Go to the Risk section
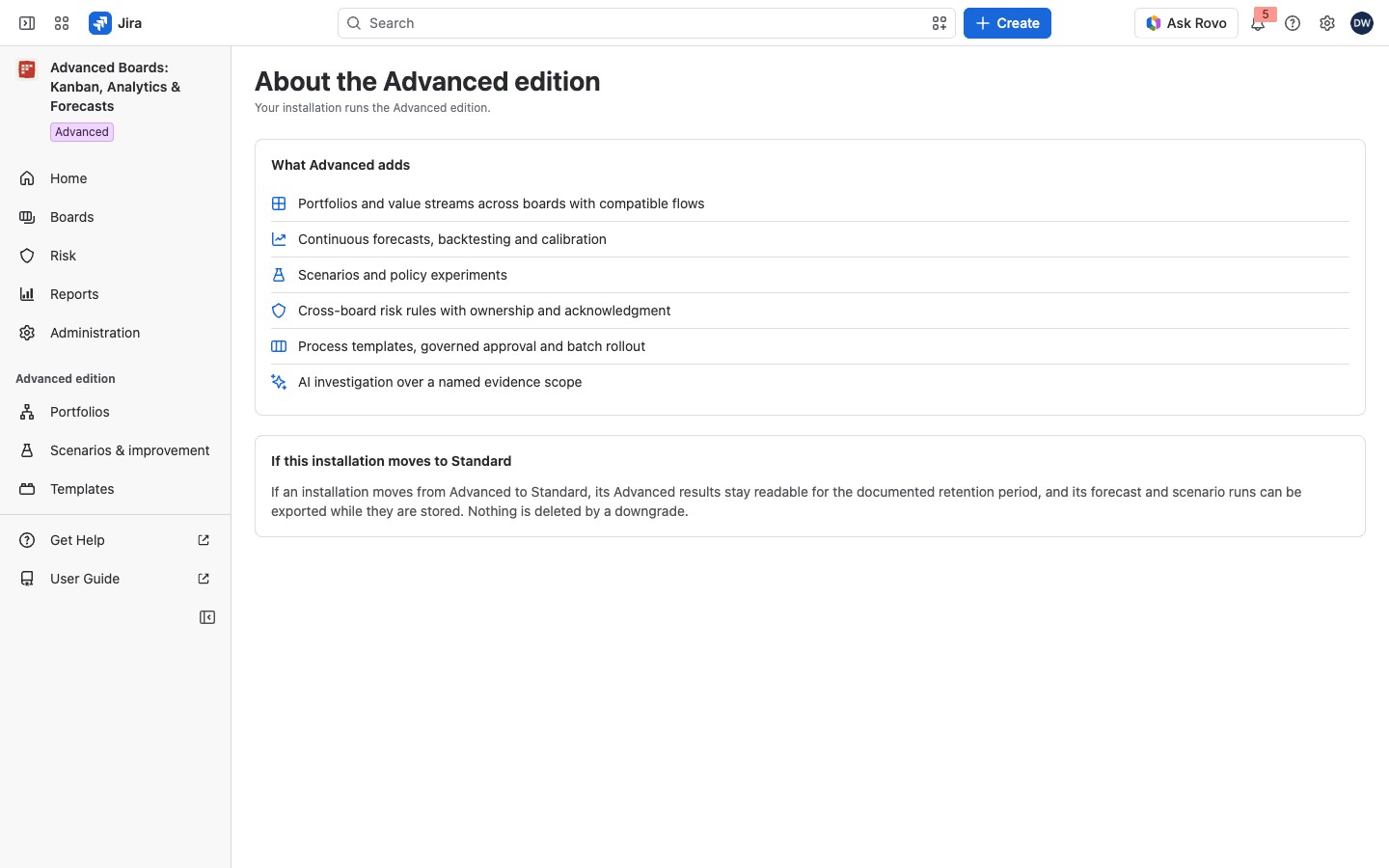The width and height of the screenshot is (1389, 868). [116, 256]
